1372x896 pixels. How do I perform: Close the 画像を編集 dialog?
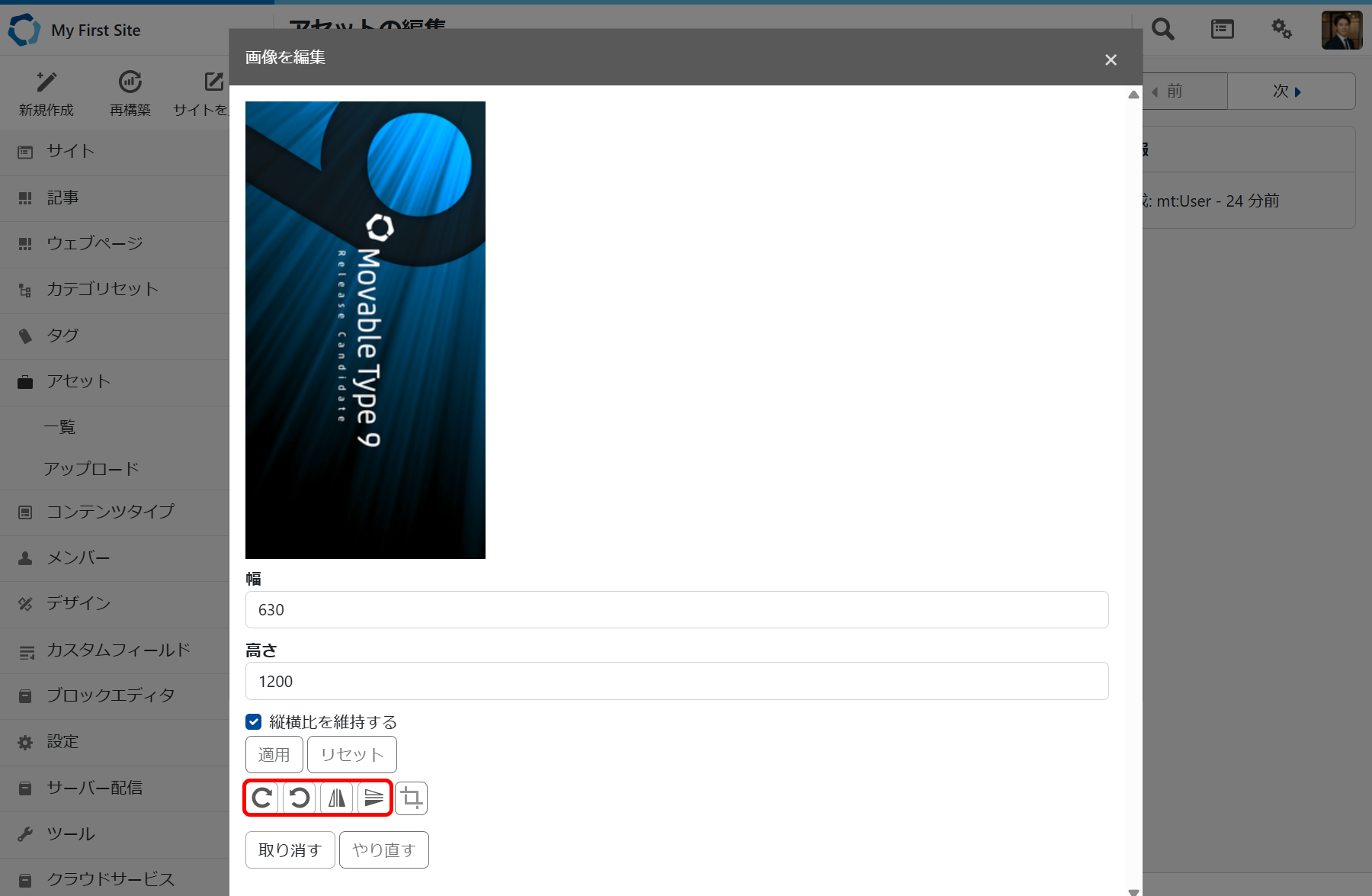[x=1111, y=59]
